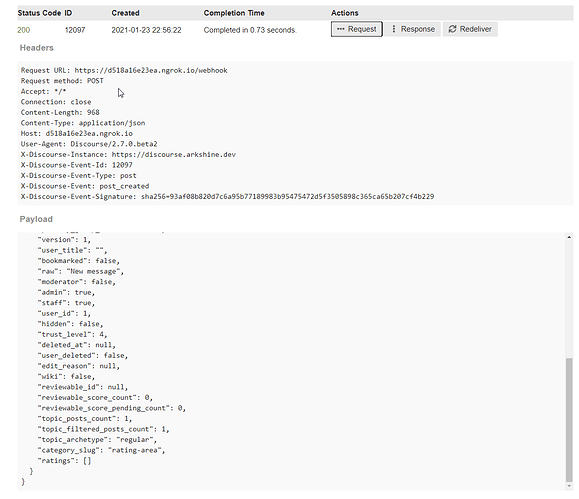Click the refresh icon on Redeliver

click(452, 29)
